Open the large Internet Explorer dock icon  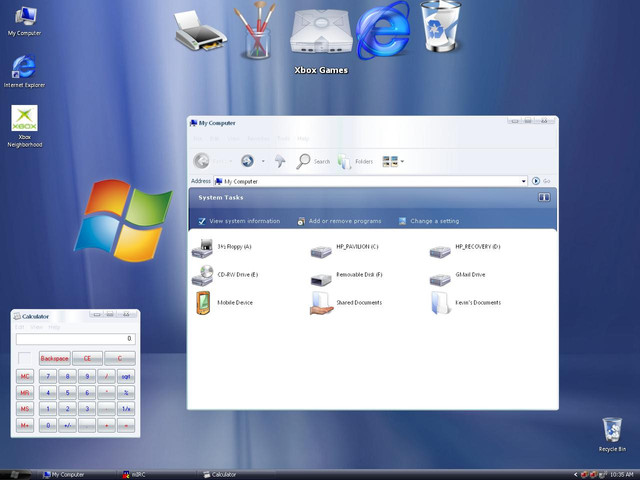[x=382, y=31]
